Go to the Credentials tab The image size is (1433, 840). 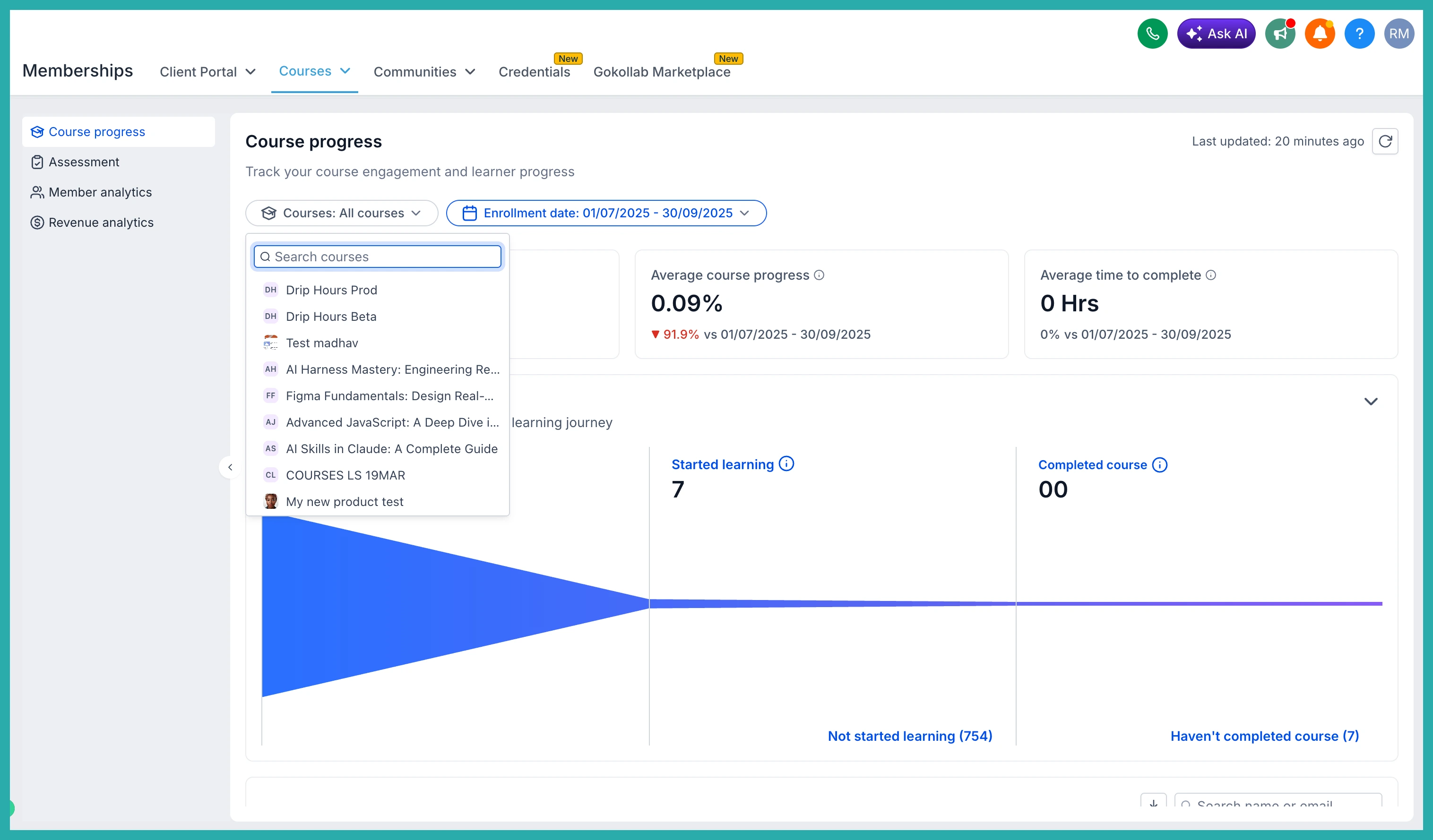[534, 72]
